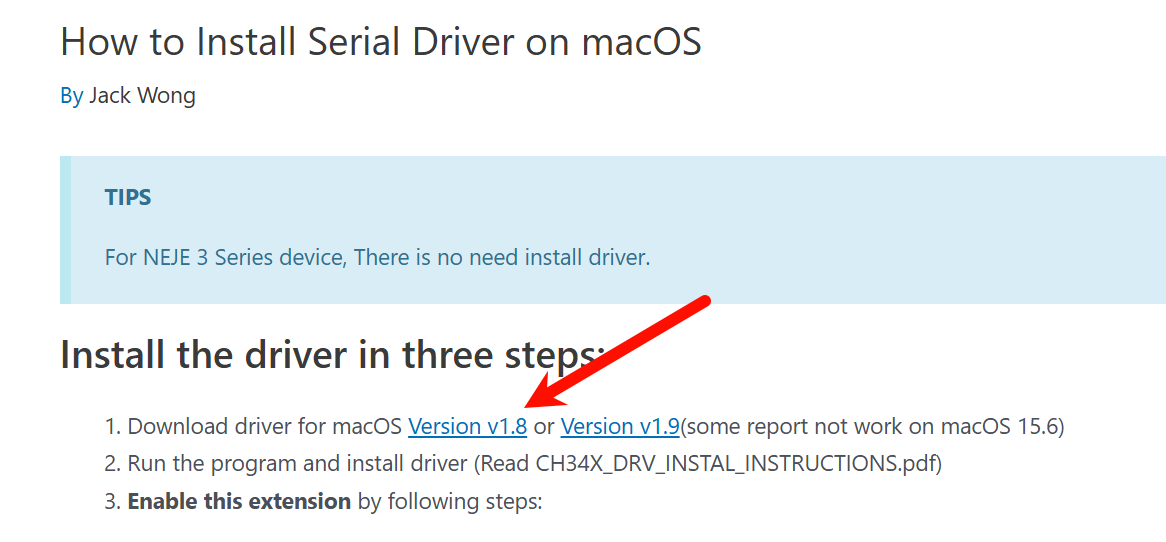The width and height of the screenshot is (1166, 542).
Task: Click the word "macOS" in the page title
Action: (641, 42)
